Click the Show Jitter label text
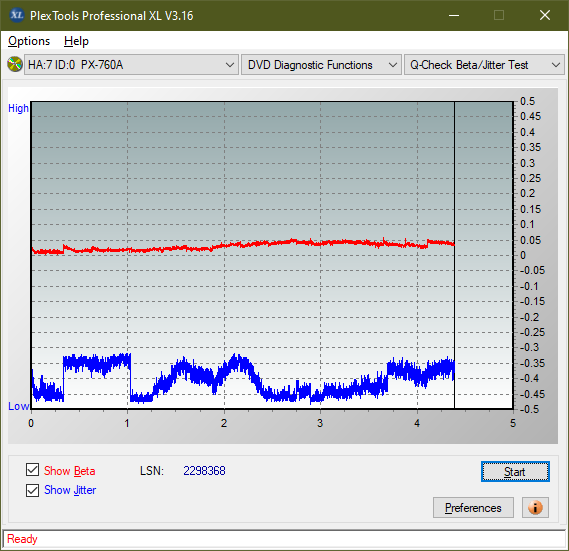 click(x=70, y=490)
